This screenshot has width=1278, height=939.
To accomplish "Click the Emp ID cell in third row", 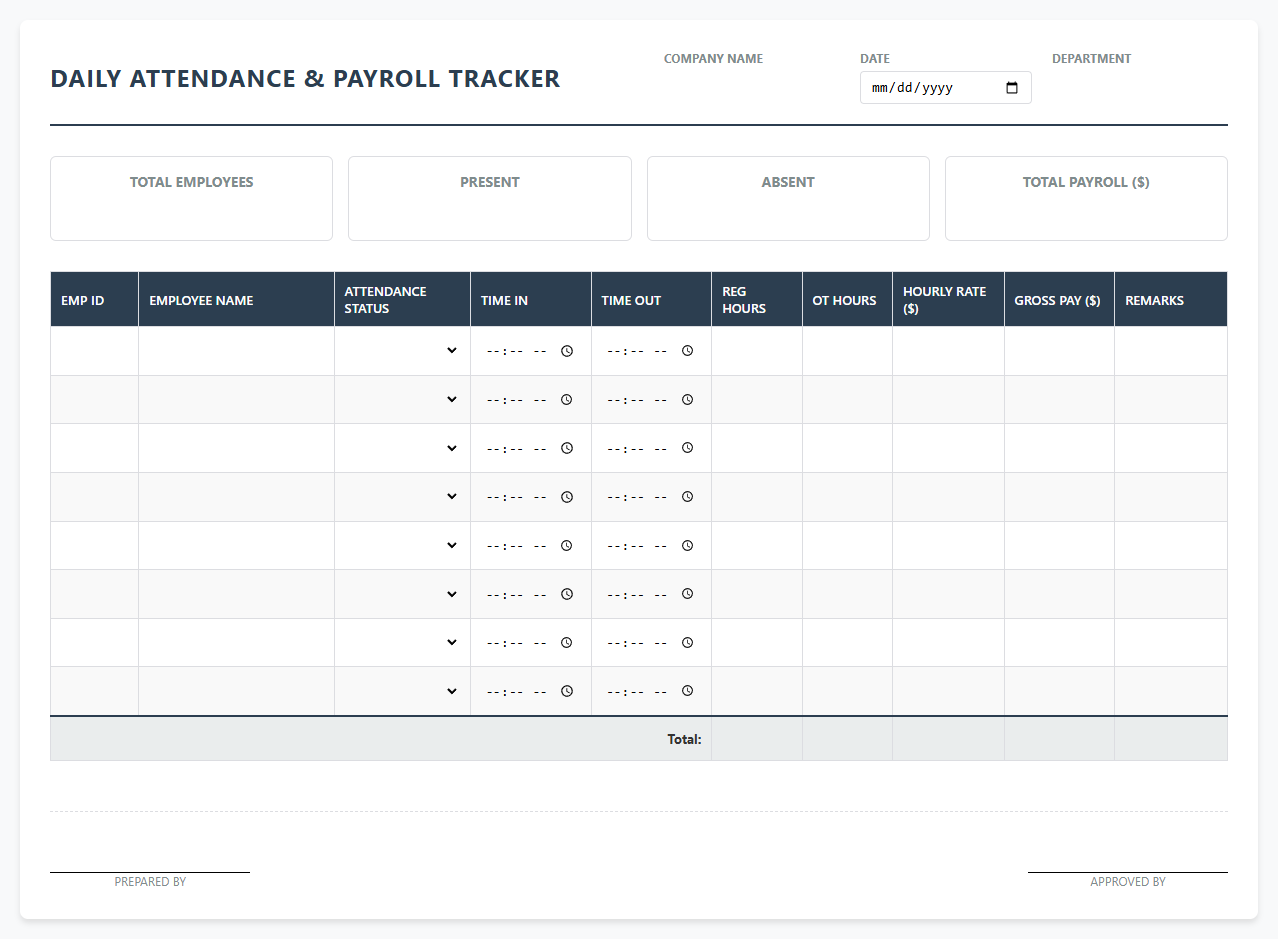I will [x=94, y=448].
